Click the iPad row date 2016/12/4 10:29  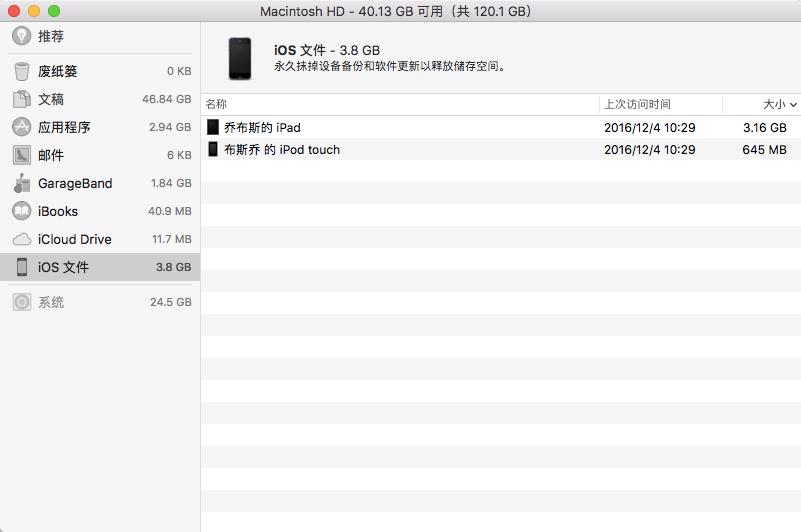(x=650, y=127)
